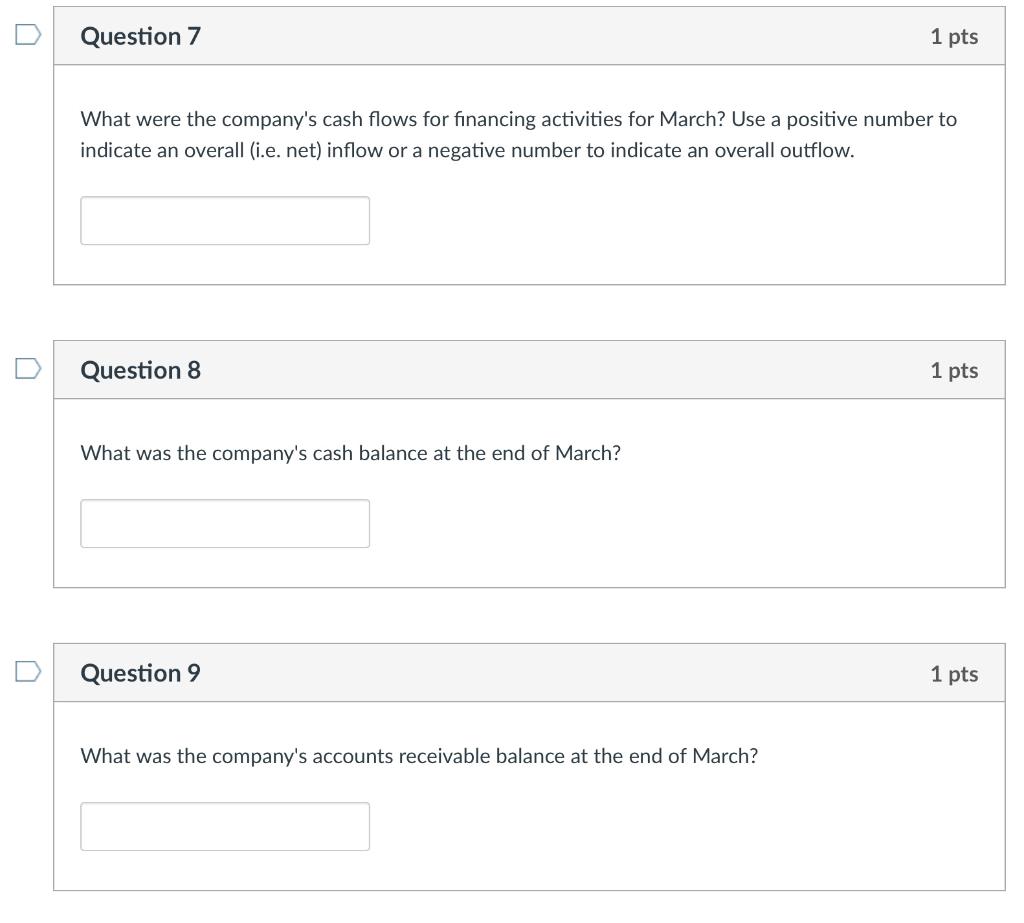The height and width of the screenshot is (923, 1024).
Task: Click the 'Question 8' heading
Action: pos(141,371)
